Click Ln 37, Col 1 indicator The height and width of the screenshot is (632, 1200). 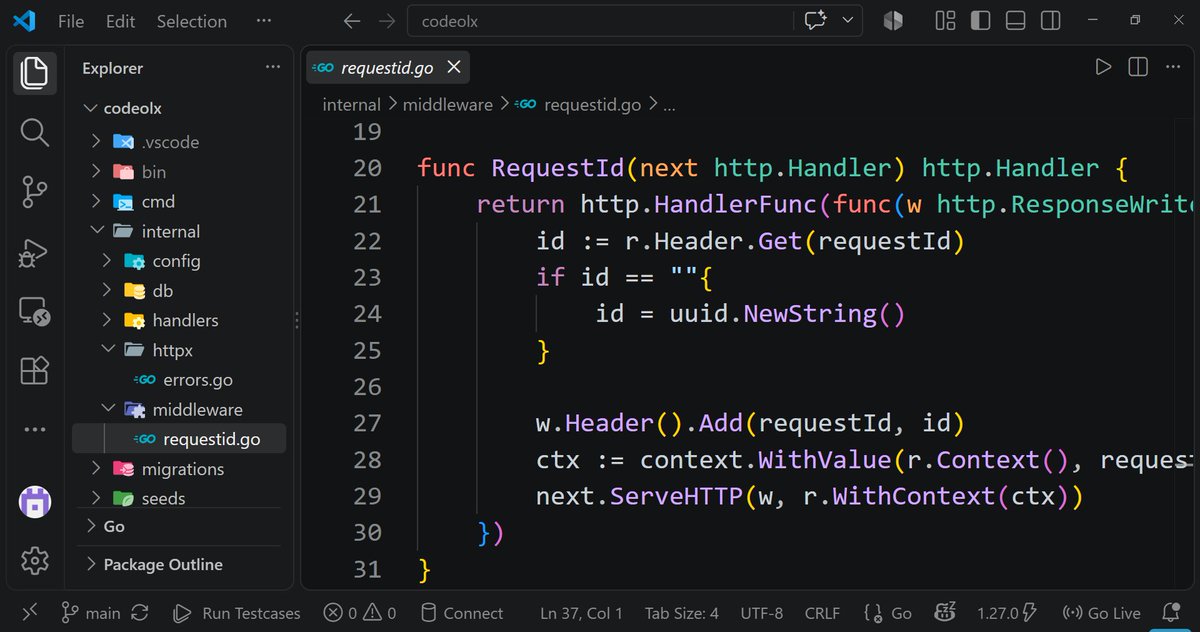pyautogui.click(x=581, y=613)
